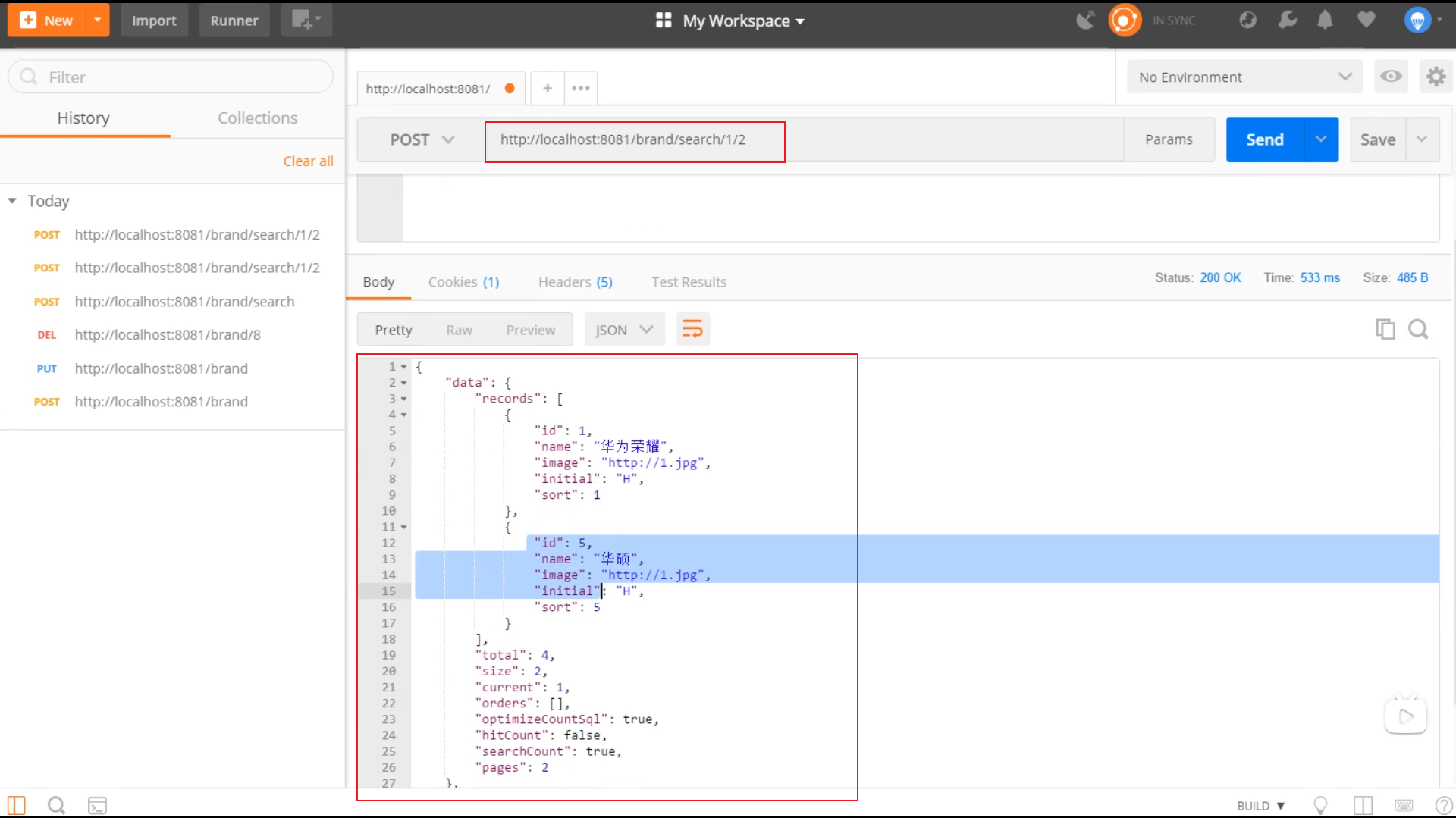This screenshot has width=1456, height=818.
Task: Open the New button dropdown arrow
Action: 97,20
